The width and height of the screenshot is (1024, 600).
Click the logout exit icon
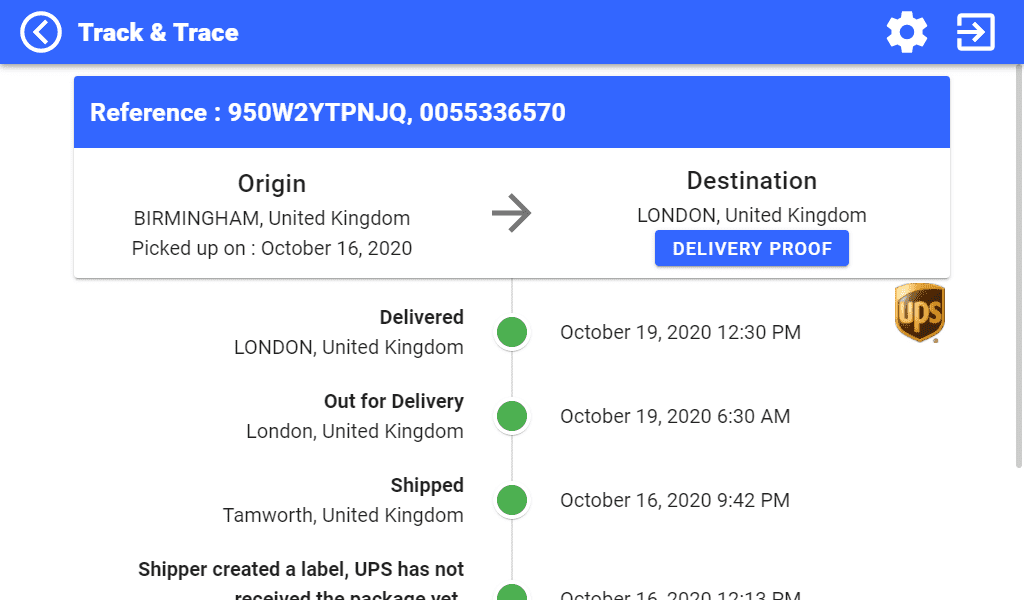pyautogui.click(x=975, y=32)
